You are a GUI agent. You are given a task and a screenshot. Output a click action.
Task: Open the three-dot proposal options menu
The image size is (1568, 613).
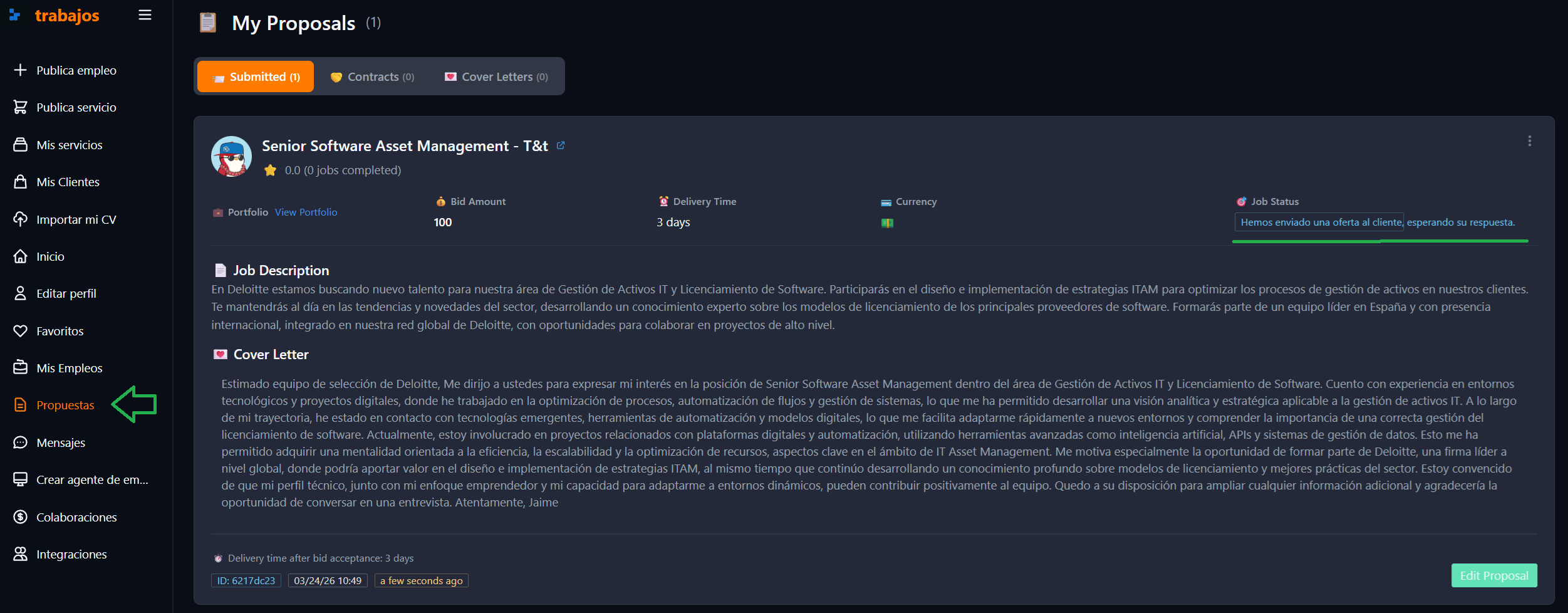tap(1529, 141)
